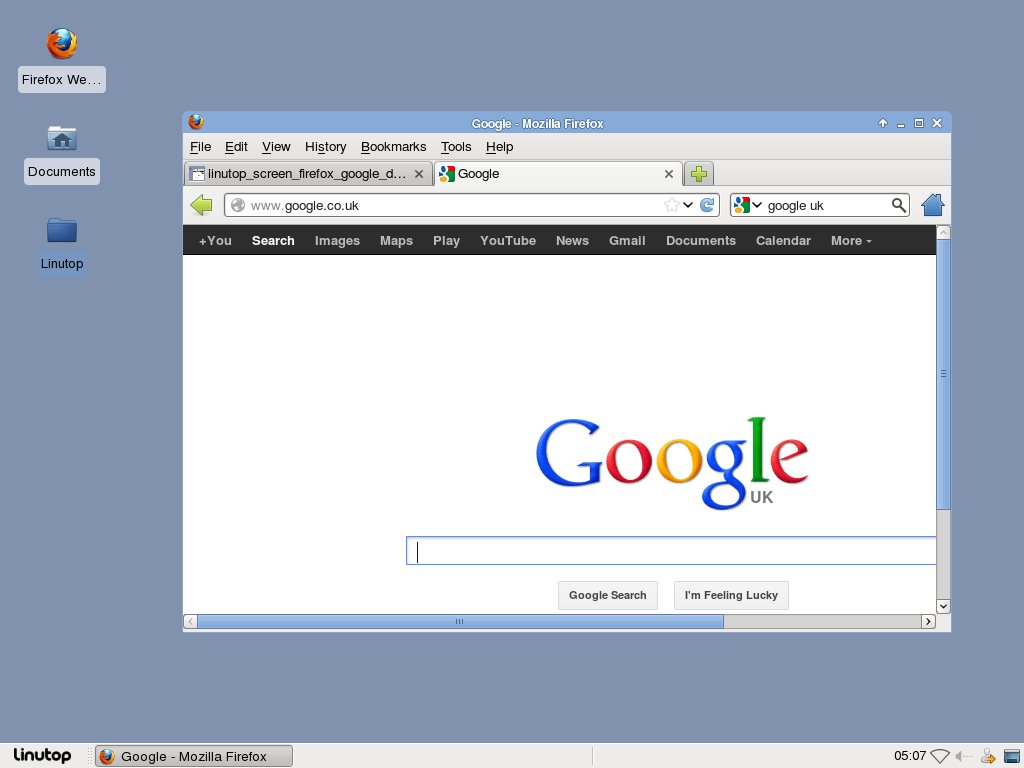This screenshot has height=768, width=1024.
Task: Expand the More menu in Google bar
Action: point(851,241)
